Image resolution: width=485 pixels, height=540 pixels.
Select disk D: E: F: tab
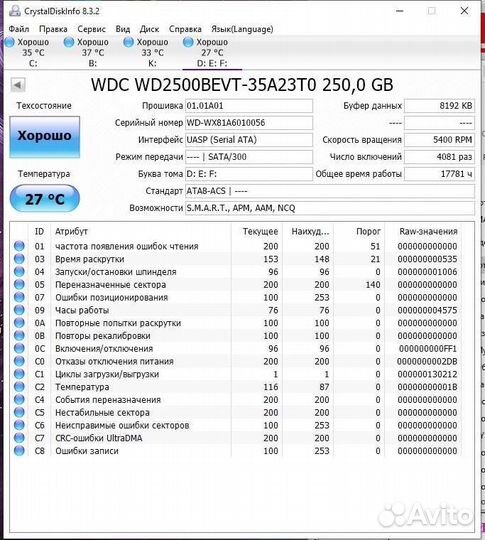click(211, 52)
